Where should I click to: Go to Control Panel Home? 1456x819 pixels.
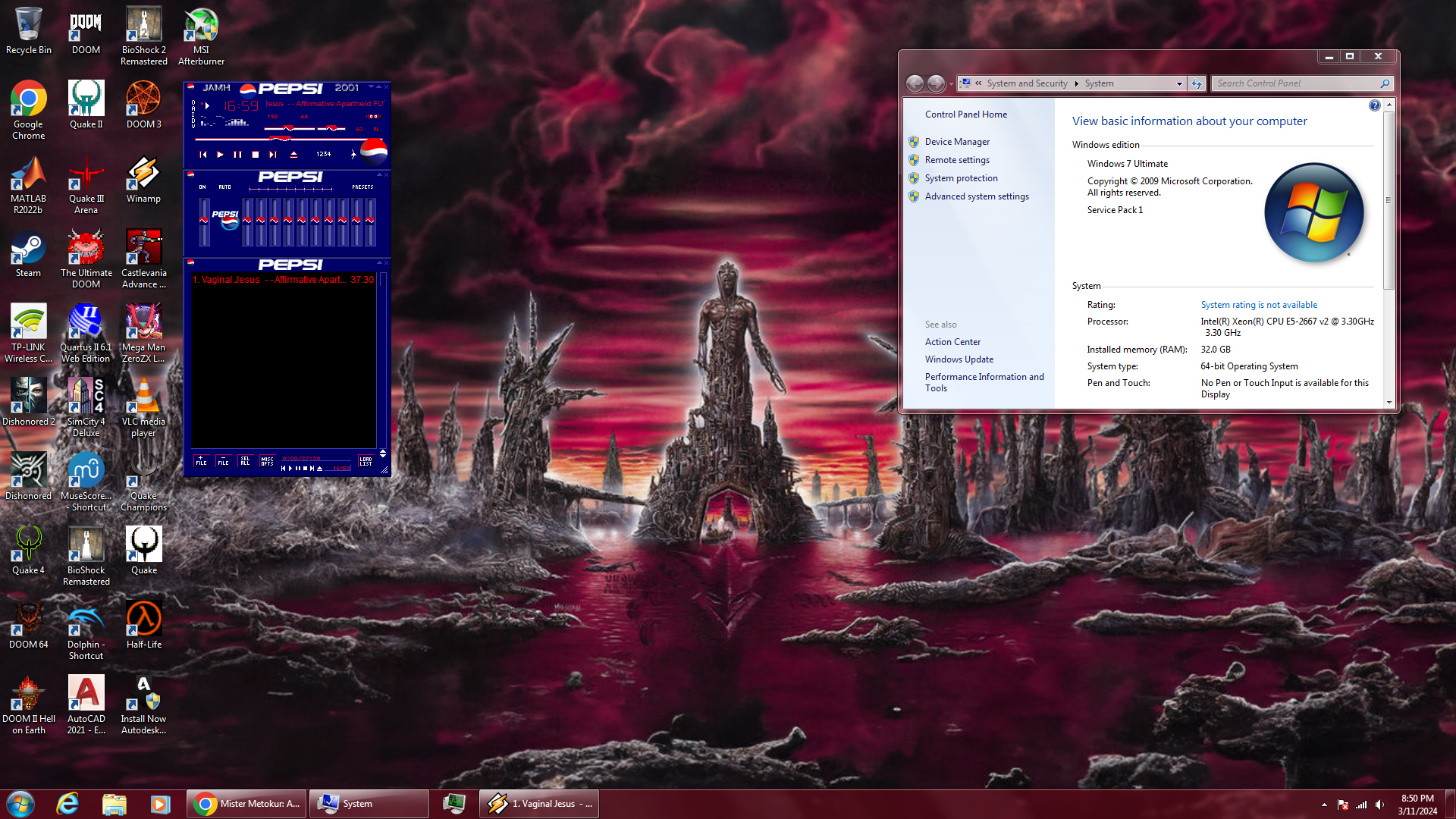[965, 115]
